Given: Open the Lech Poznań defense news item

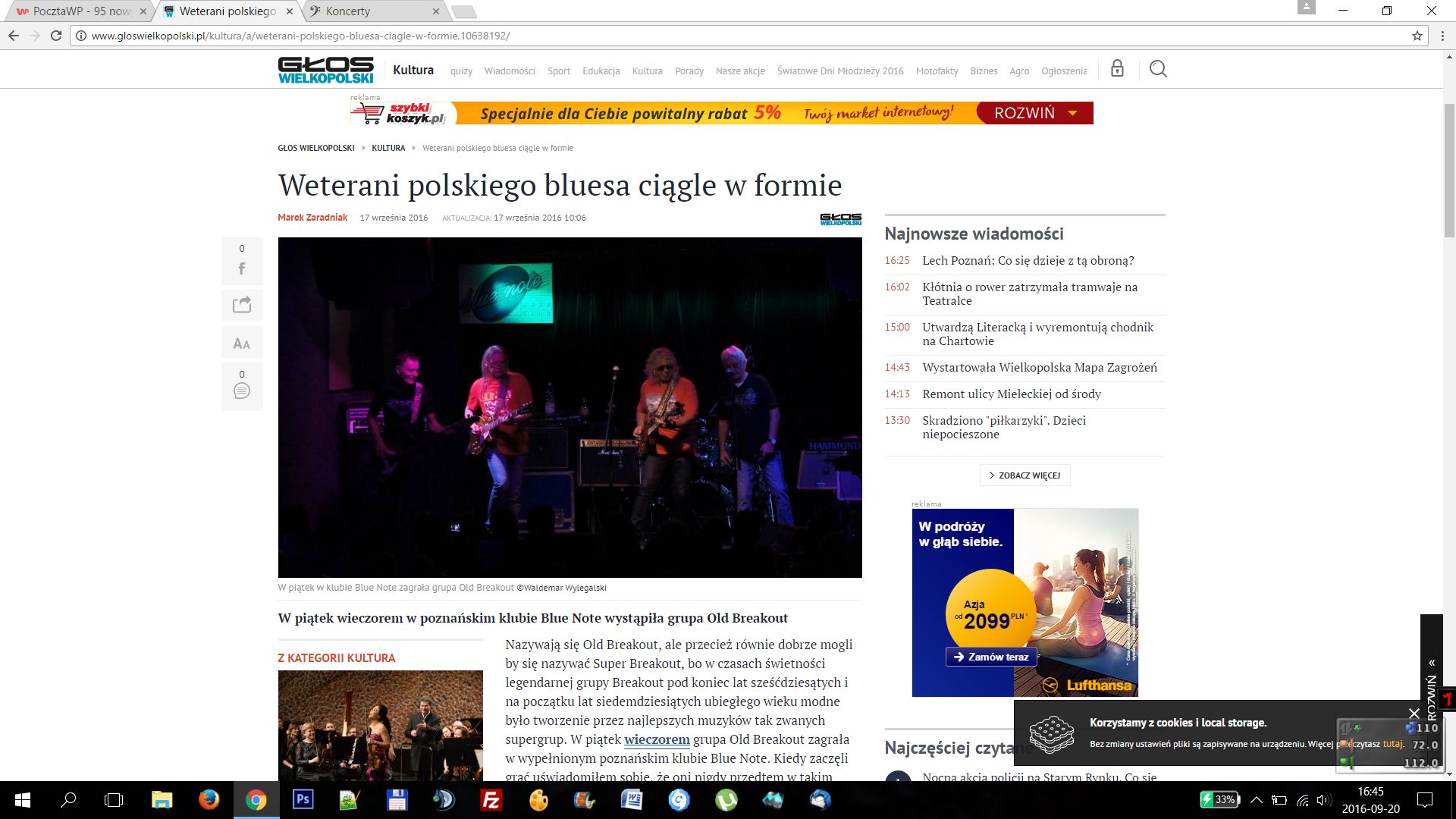Looking at the screenshot, I should click(1028, 260).
